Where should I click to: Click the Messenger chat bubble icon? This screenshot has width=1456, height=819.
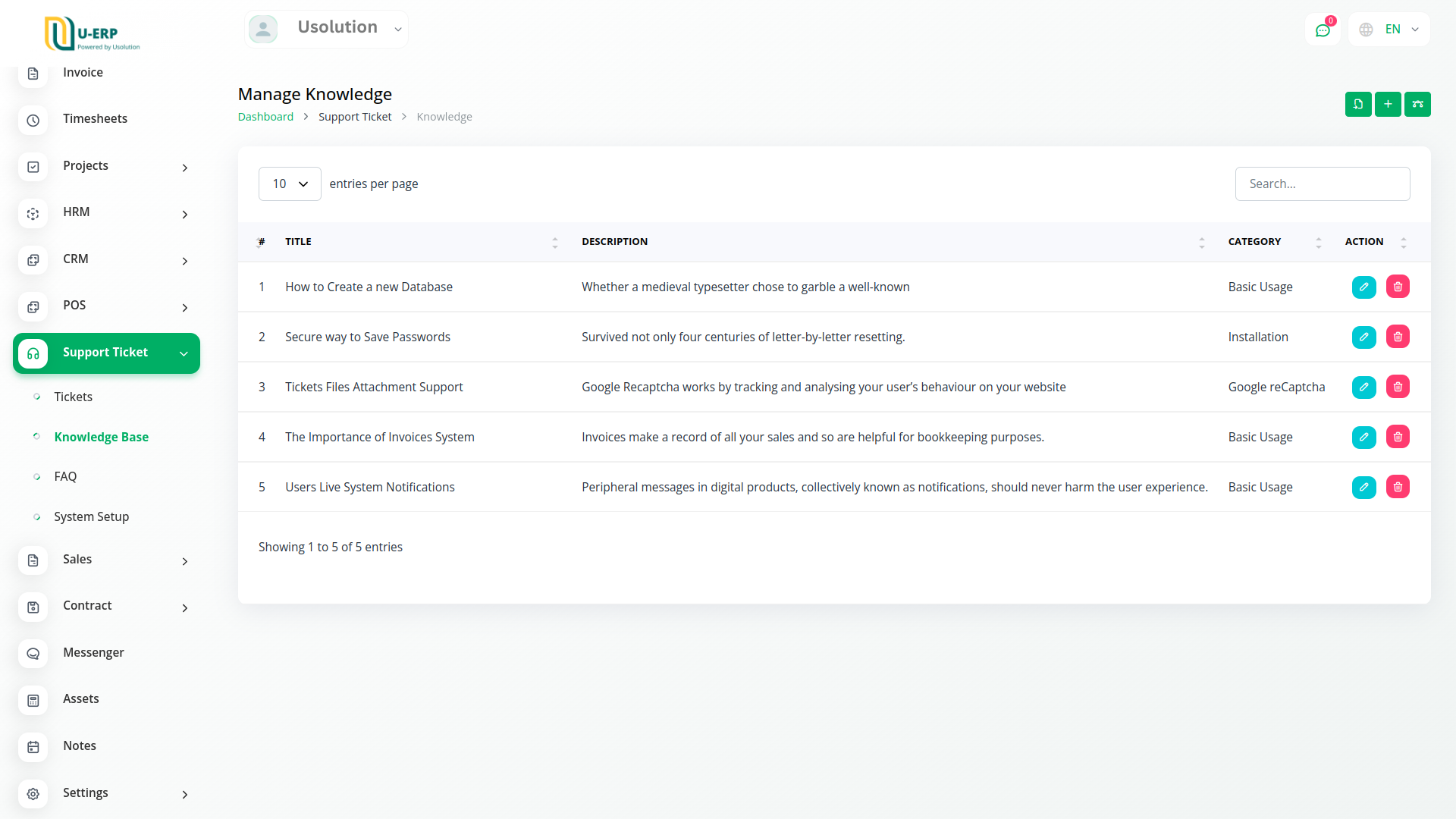click(33, 654)
